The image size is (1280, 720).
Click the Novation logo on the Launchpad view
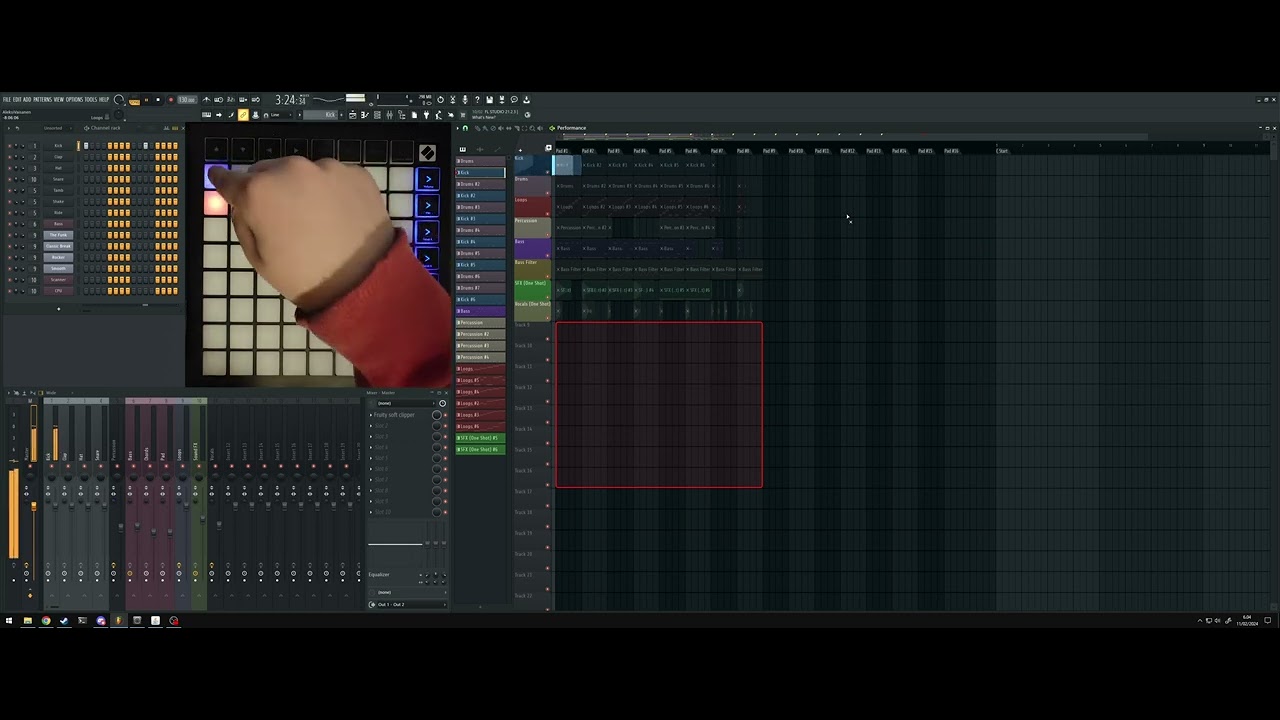pyautogui.click(x=427, y=153)
